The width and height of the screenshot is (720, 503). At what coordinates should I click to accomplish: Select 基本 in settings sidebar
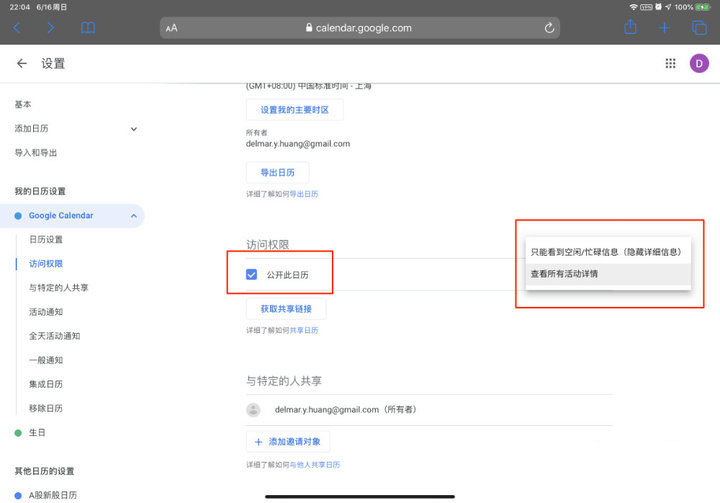coord(23,104)
